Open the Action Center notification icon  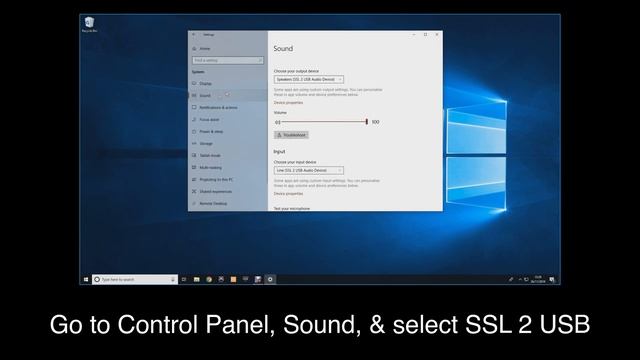[x=552, y=280]
